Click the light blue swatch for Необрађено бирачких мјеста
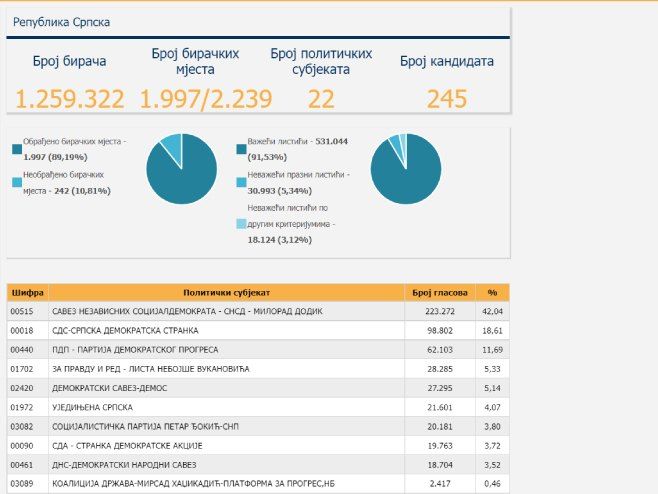Screen dimensions: 658x494 click(x=17, y=182)
